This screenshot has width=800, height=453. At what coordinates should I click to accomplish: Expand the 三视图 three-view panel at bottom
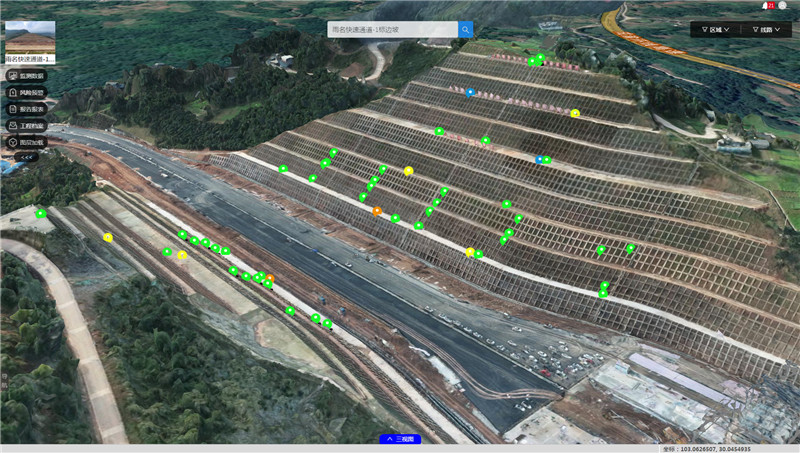tap(400, 439)
